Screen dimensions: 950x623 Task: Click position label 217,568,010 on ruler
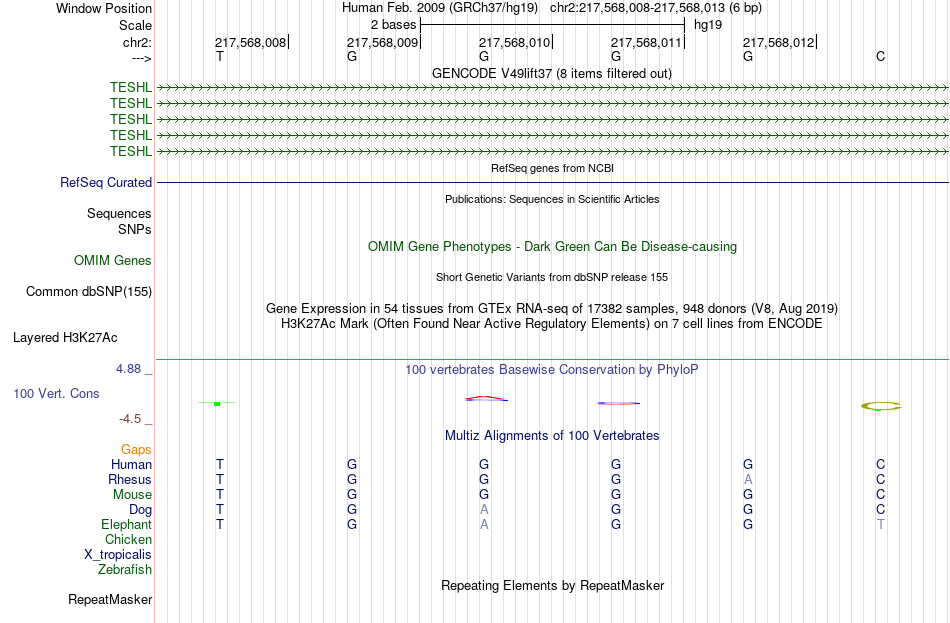pyautogui.click(x=514, y=42)
